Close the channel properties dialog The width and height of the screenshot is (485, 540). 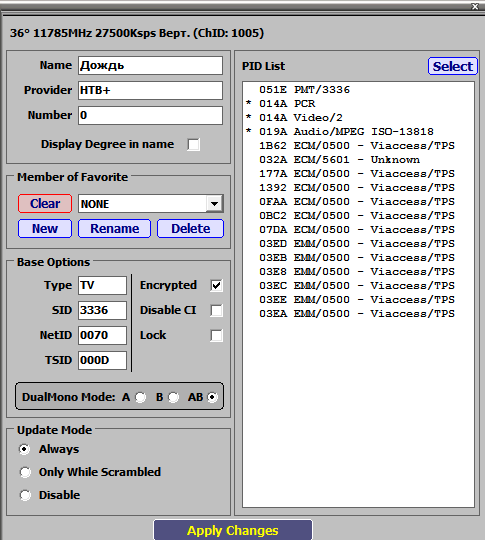coord(475,6)
